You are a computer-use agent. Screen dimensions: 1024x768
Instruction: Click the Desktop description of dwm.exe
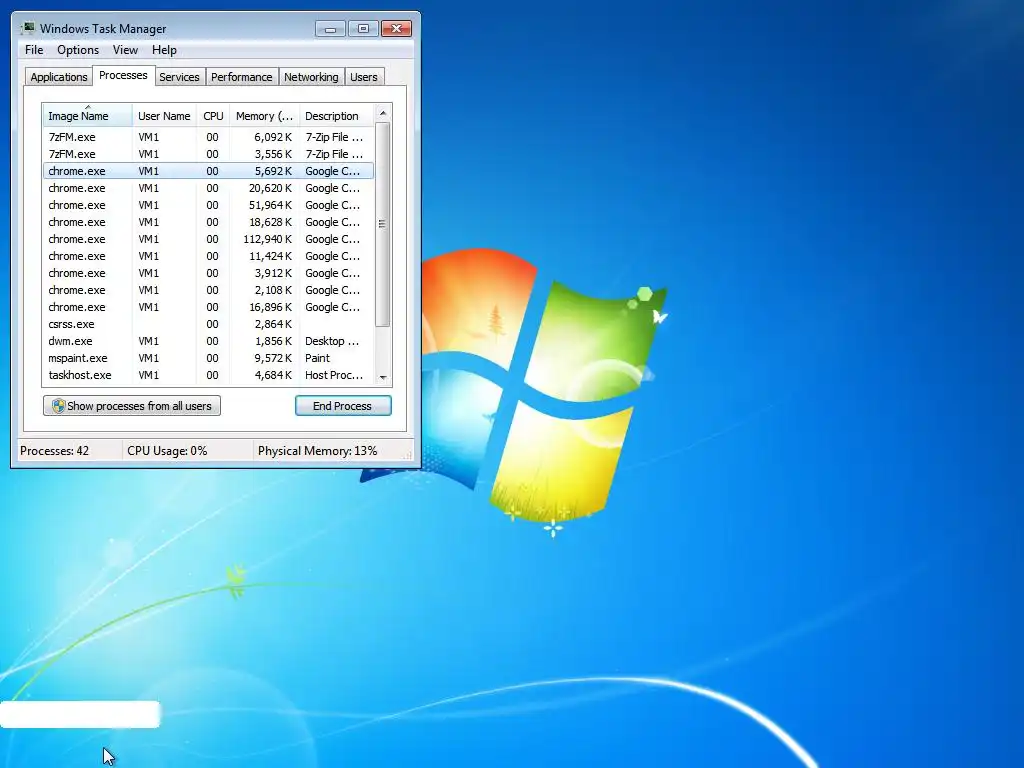pyautogui.click(x=332, y=341)
